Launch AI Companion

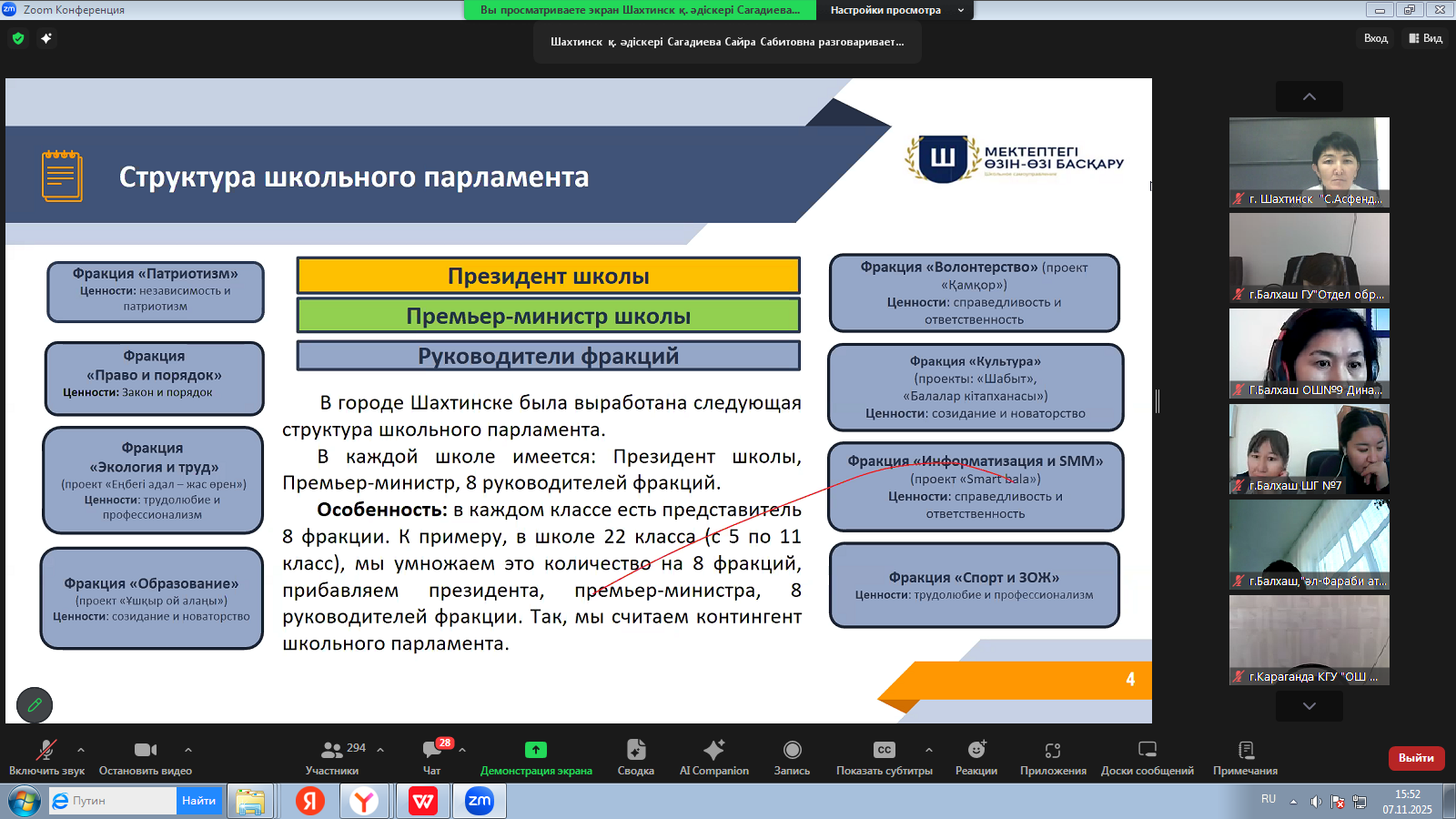714,757
